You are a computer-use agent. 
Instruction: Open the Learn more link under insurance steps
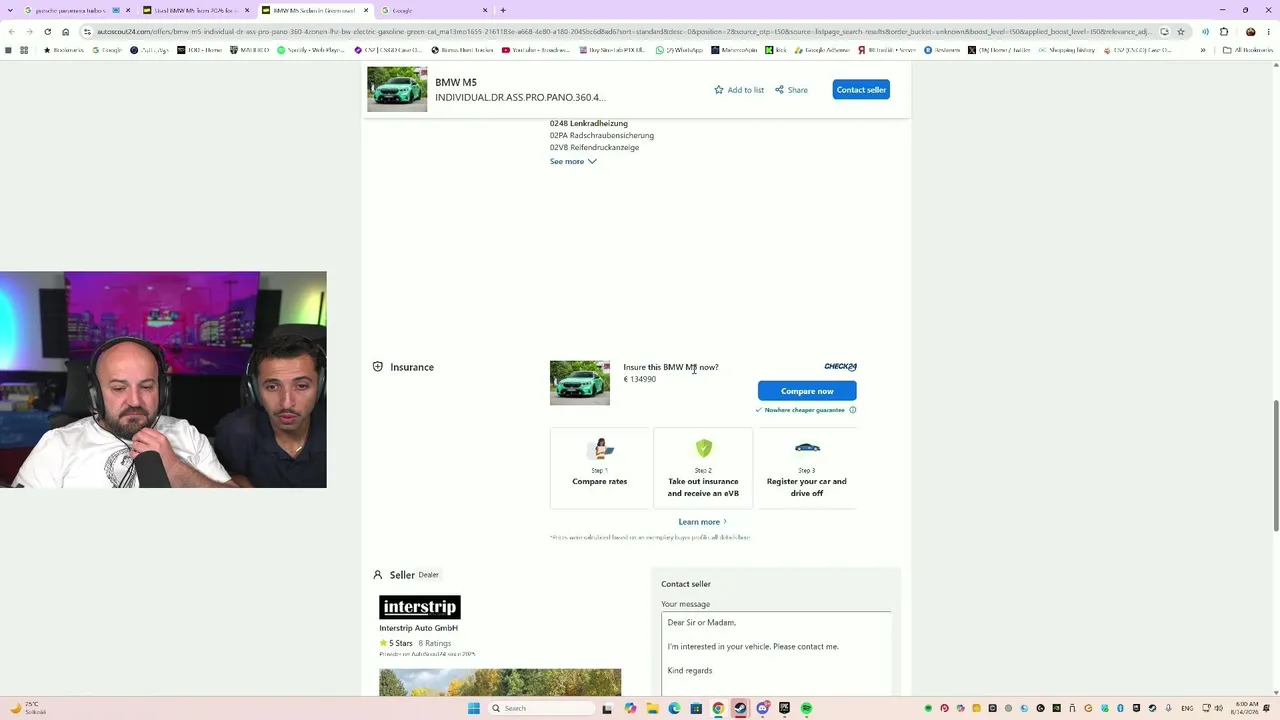(703, 522)
